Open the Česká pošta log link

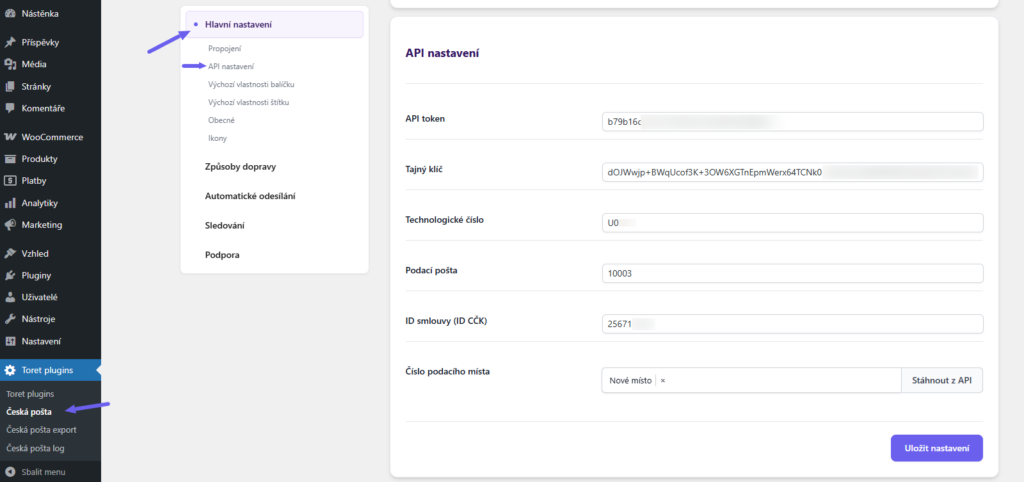tap(35, 448)
